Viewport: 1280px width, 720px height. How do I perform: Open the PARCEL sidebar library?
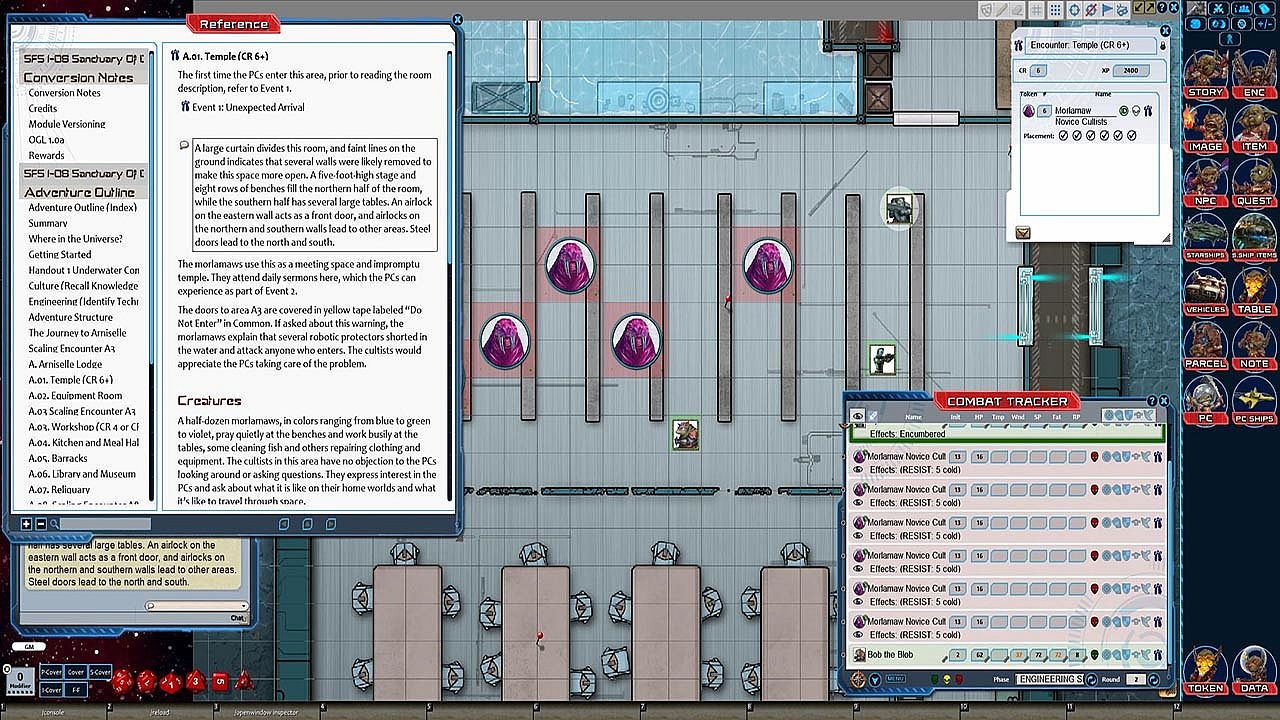[x=1205, y=344]
